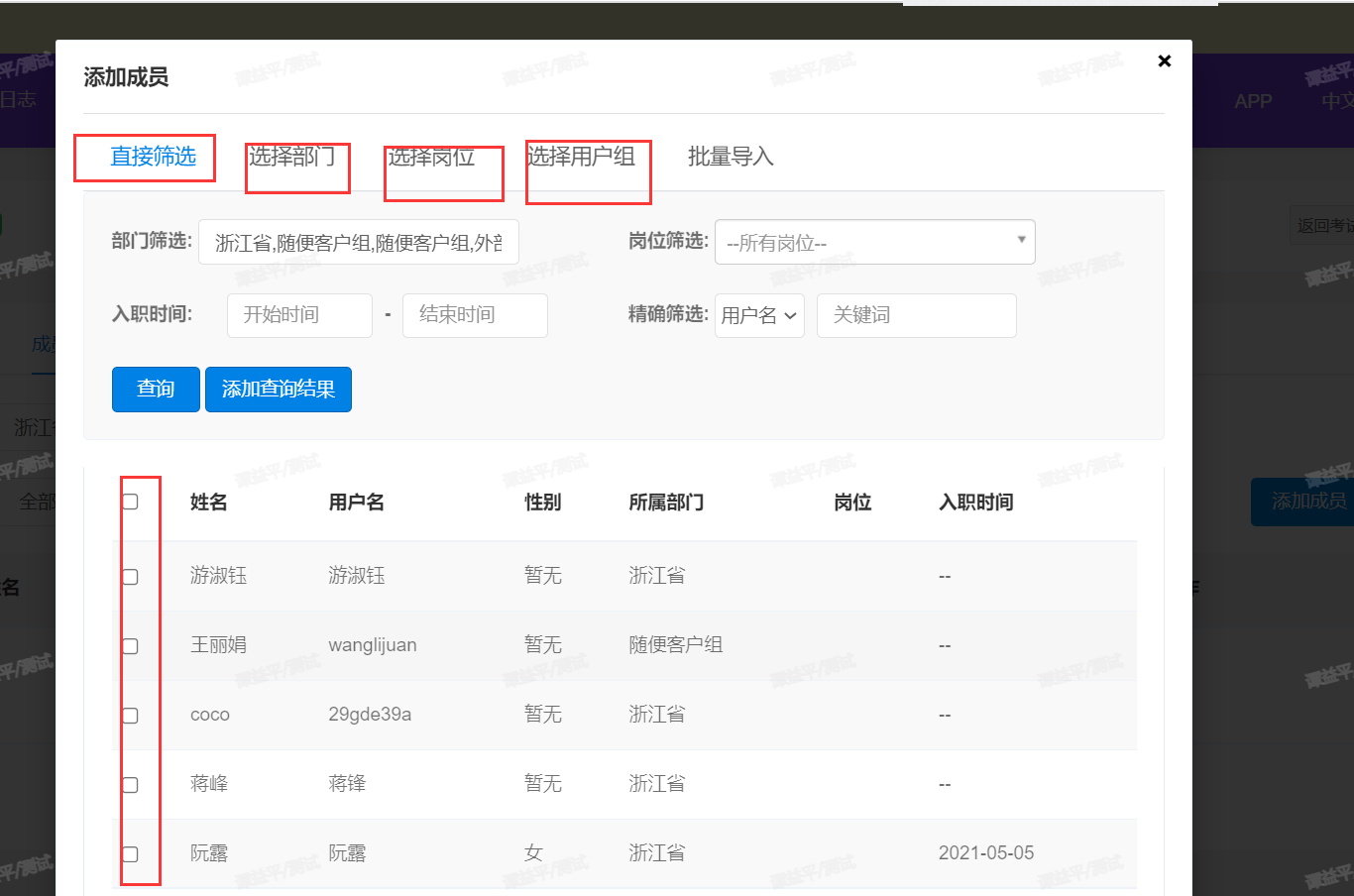Click the name 游淑钰 in the 姓名 column

pos(218,576)
